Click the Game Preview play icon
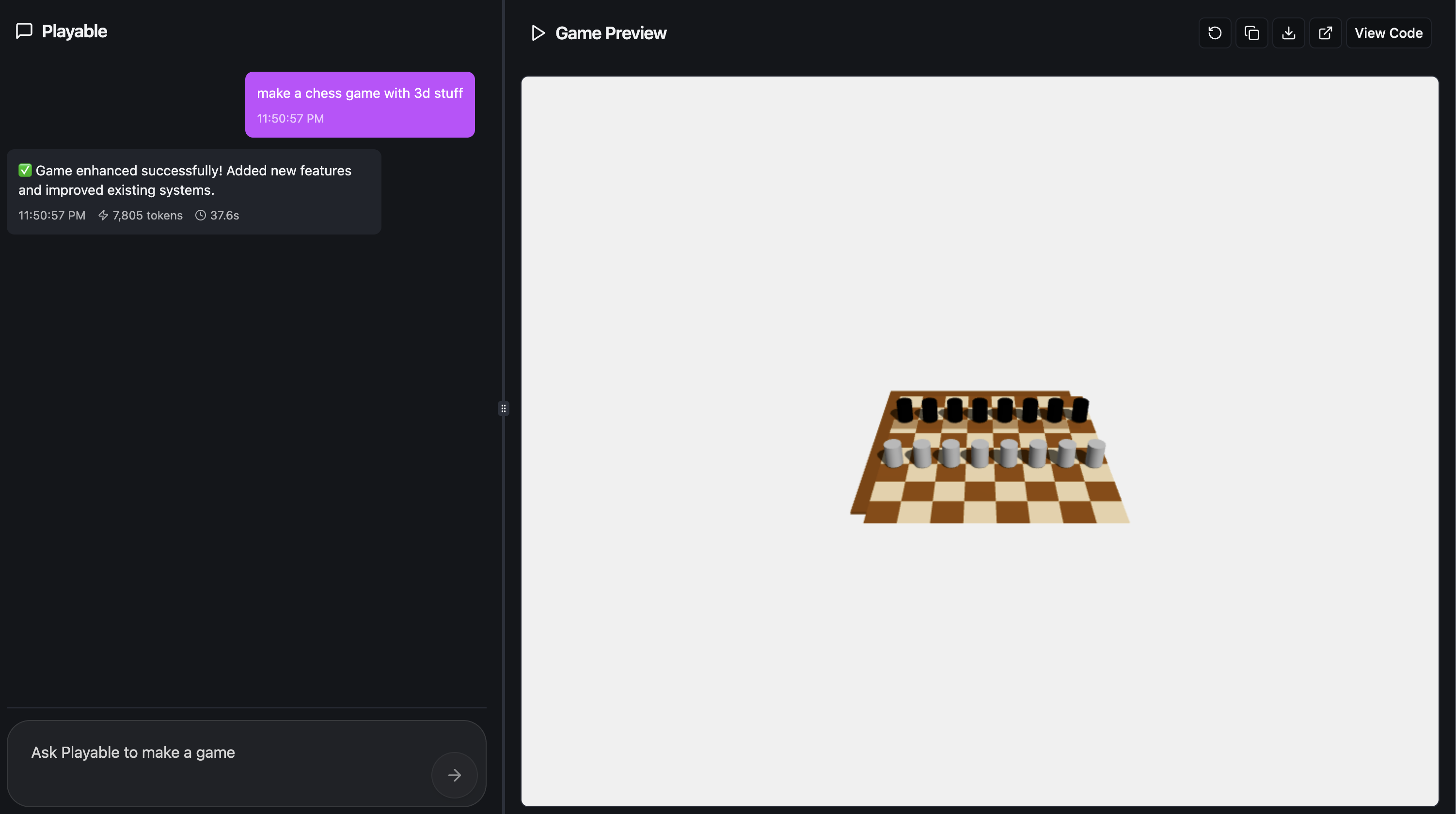Screen dimensions: 1456x814 tap(538, 33)
